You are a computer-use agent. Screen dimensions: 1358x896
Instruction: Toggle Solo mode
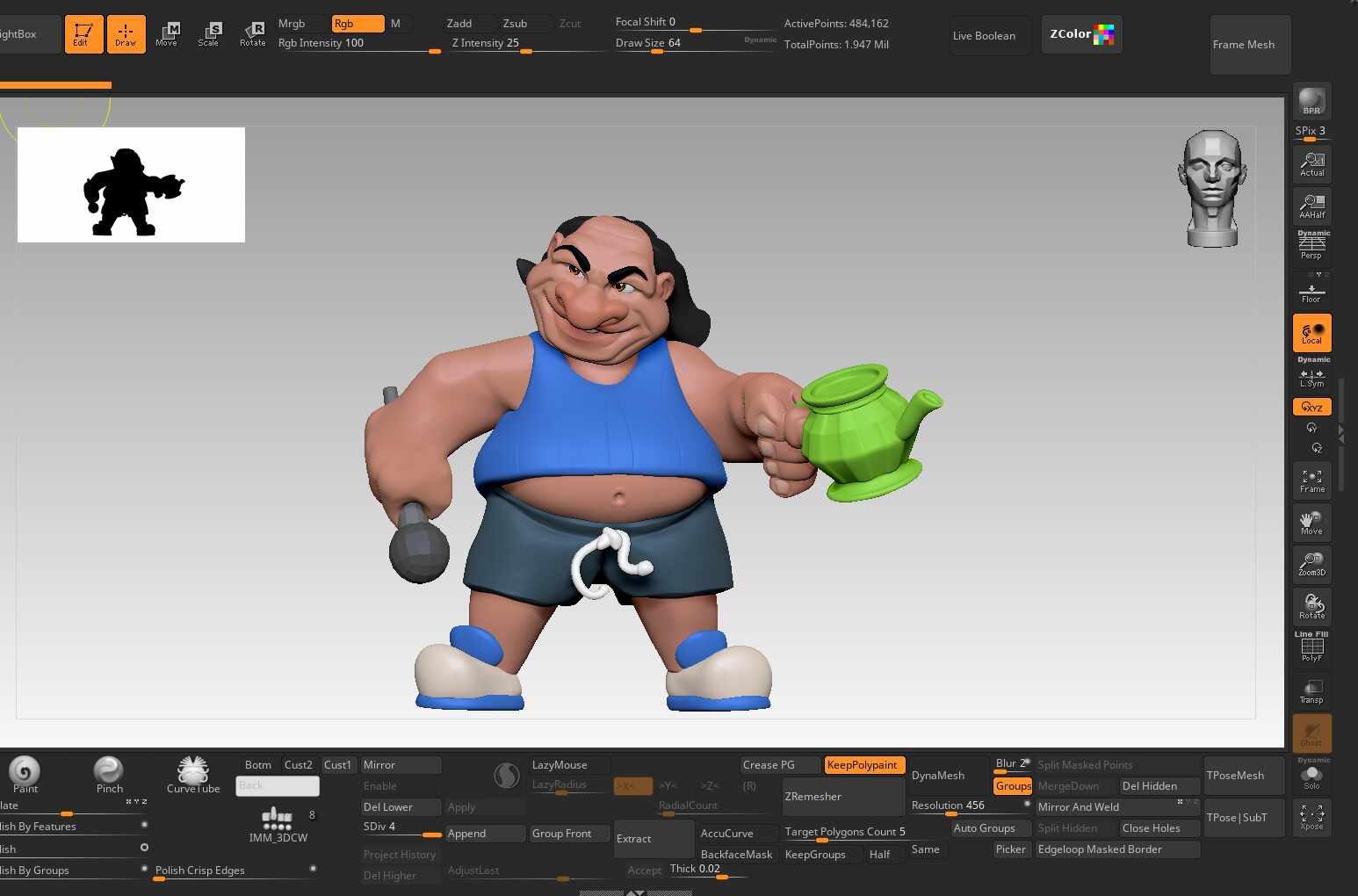[x=1311, y=777]
